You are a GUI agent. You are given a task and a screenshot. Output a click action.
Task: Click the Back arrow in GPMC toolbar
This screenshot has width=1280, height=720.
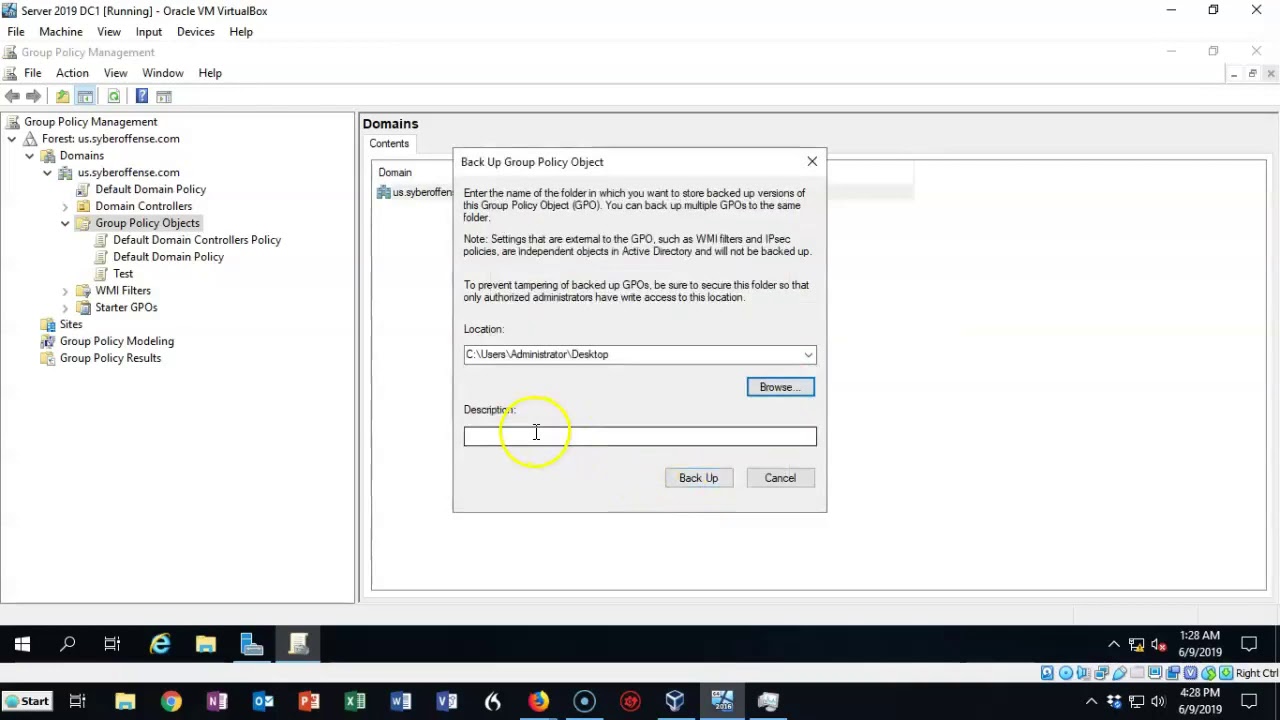coord(12,96)
